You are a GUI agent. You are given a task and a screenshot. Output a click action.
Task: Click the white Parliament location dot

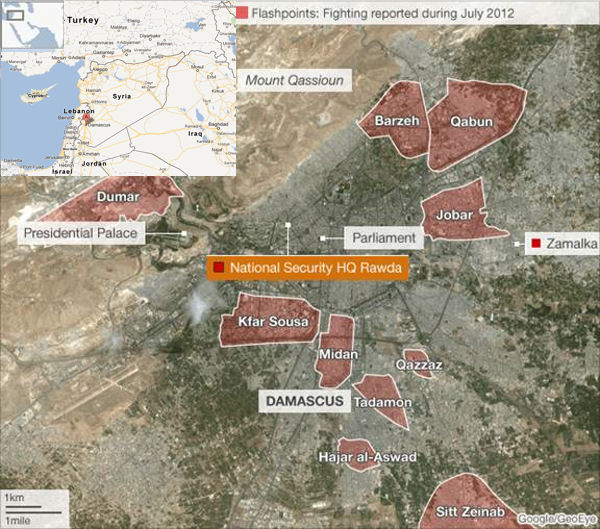324,237
